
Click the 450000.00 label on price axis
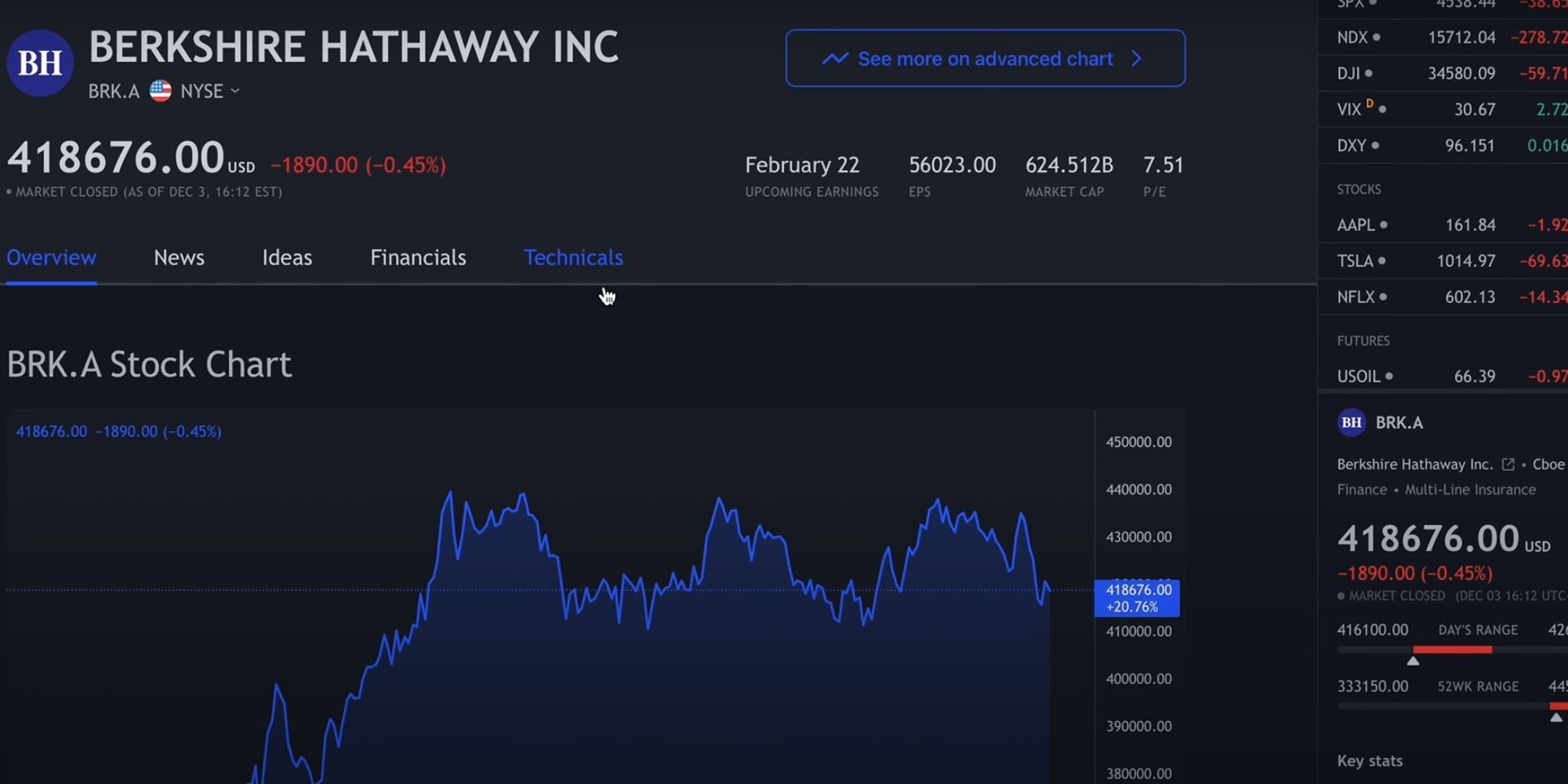click(1138, 442)
